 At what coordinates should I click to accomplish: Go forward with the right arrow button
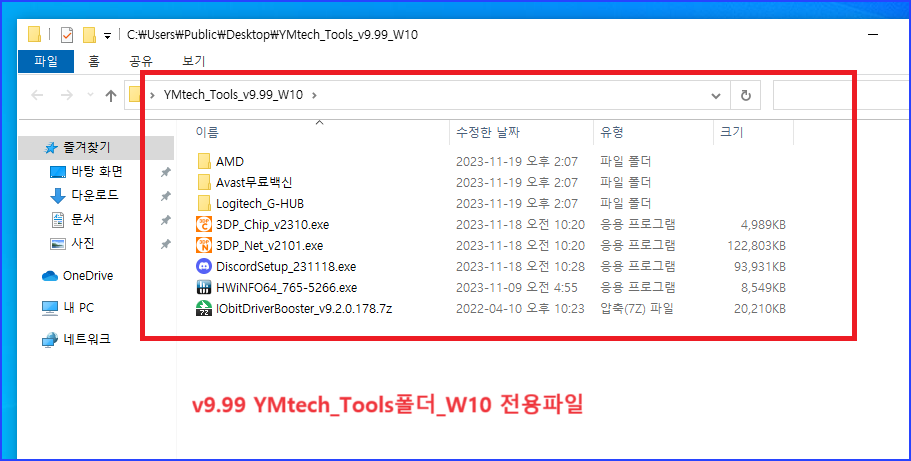point(66,95)
